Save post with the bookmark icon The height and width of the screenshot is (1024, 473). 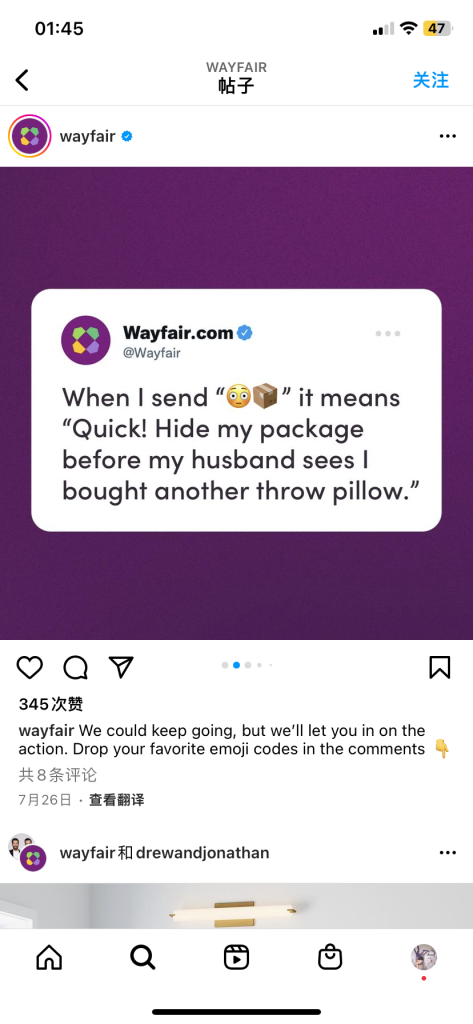[440, 667]
